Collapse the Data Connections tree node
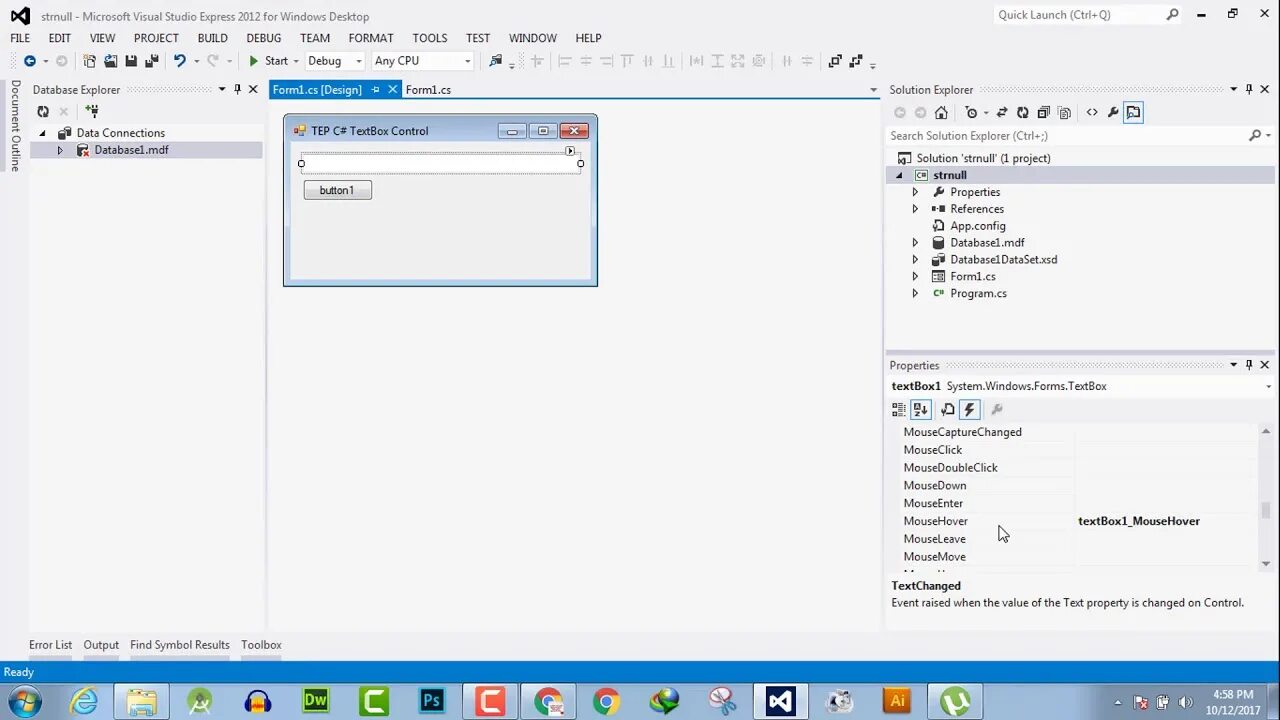 [x=42, y=133]
